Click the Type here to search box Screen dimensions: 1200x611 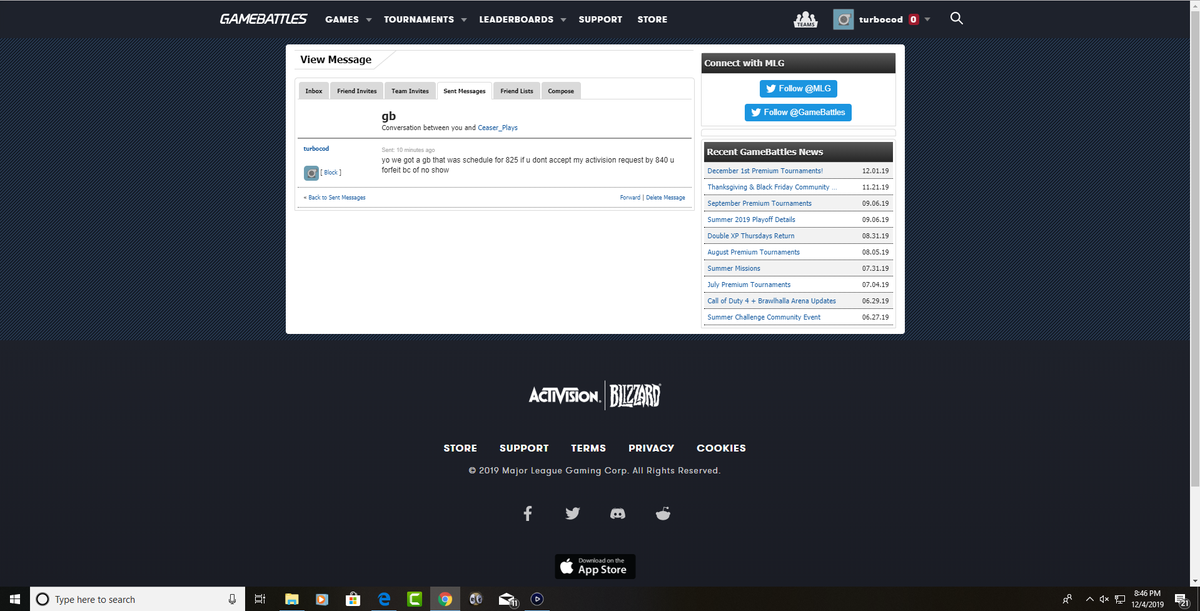coord(138,599)
